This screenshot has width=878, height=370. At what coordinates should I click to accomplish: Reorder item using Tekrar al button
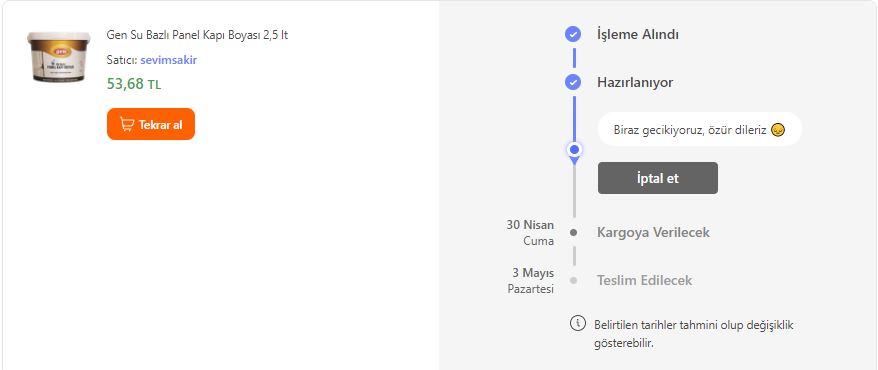[x=151, y=124]
